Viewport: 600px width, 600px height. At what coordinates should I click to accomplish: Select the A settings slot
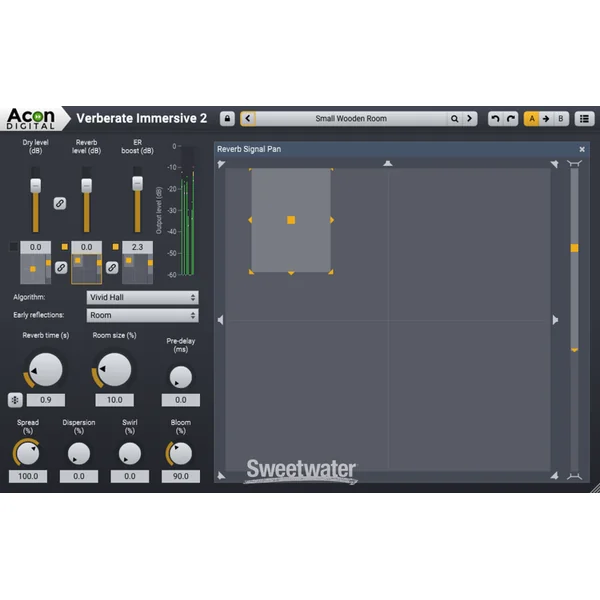[x=532, y=119]
